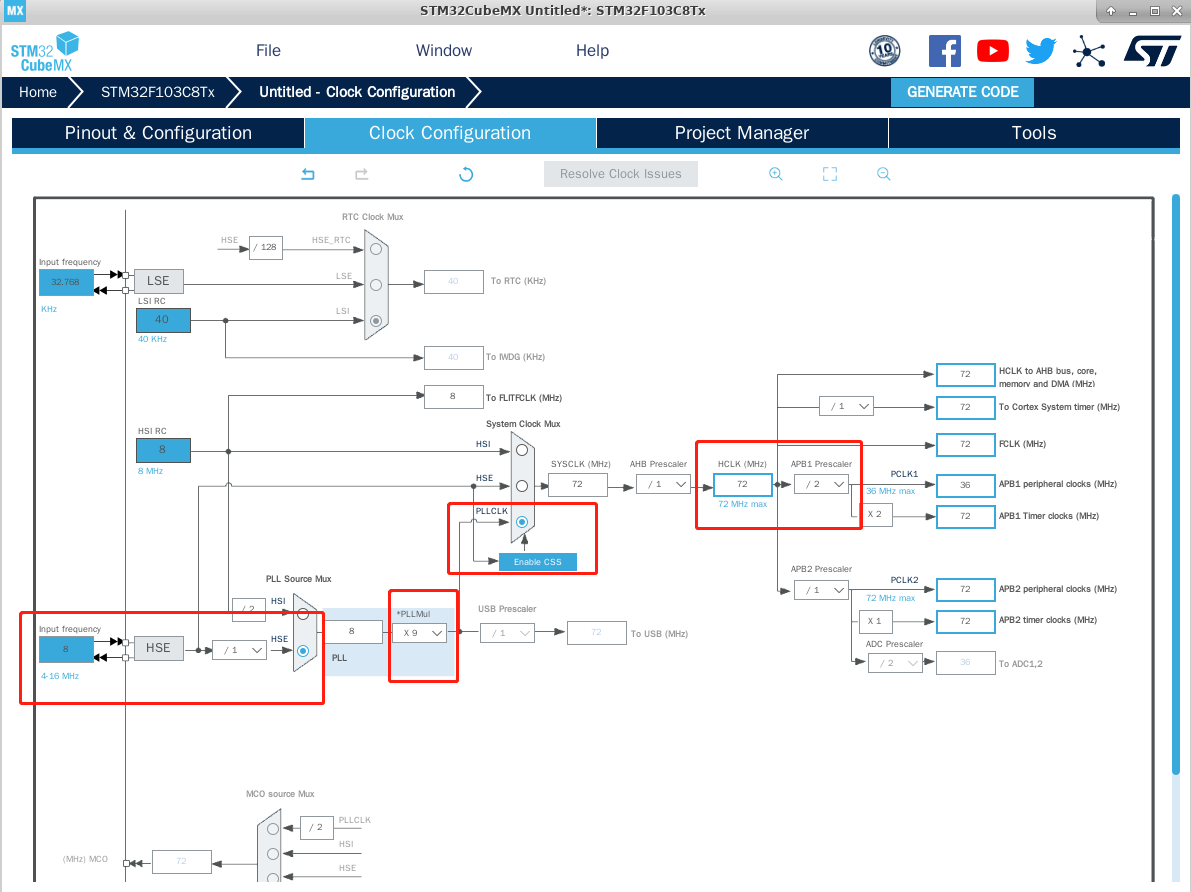
Task: Click the To FLITFCLK value box
Action: click(453, 397)
